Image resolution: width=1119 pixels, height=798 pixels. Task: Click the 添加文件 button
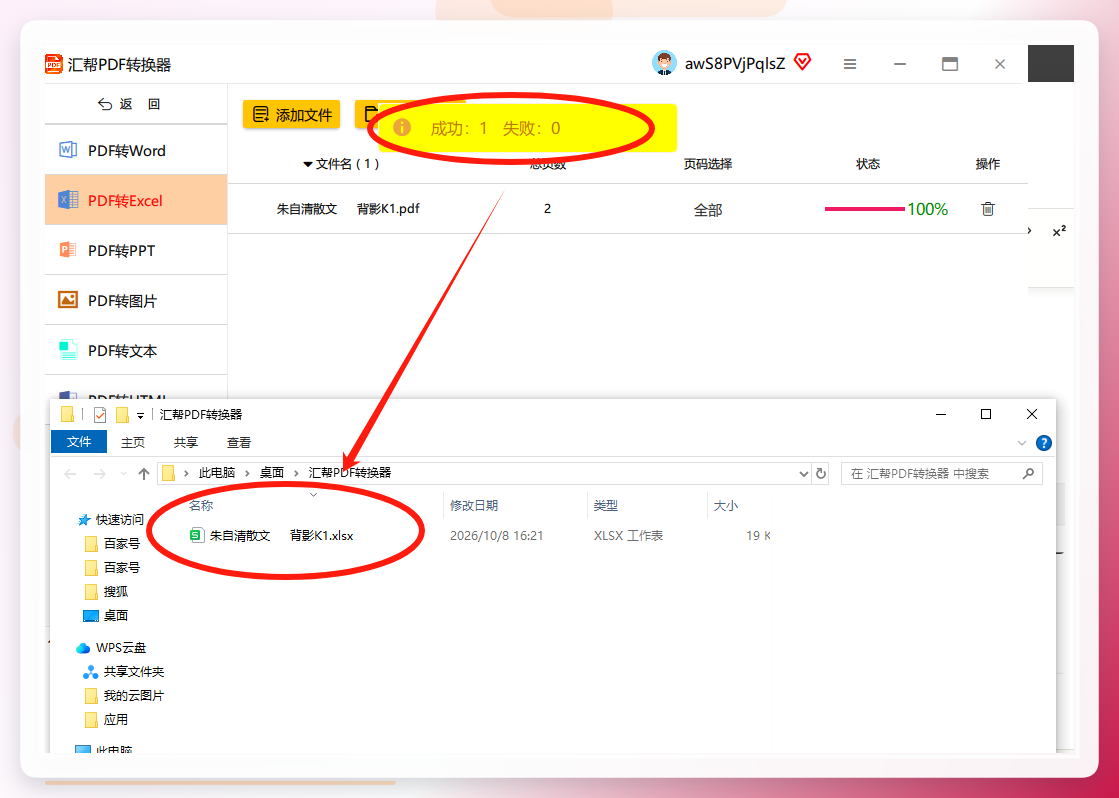[291, 114]
